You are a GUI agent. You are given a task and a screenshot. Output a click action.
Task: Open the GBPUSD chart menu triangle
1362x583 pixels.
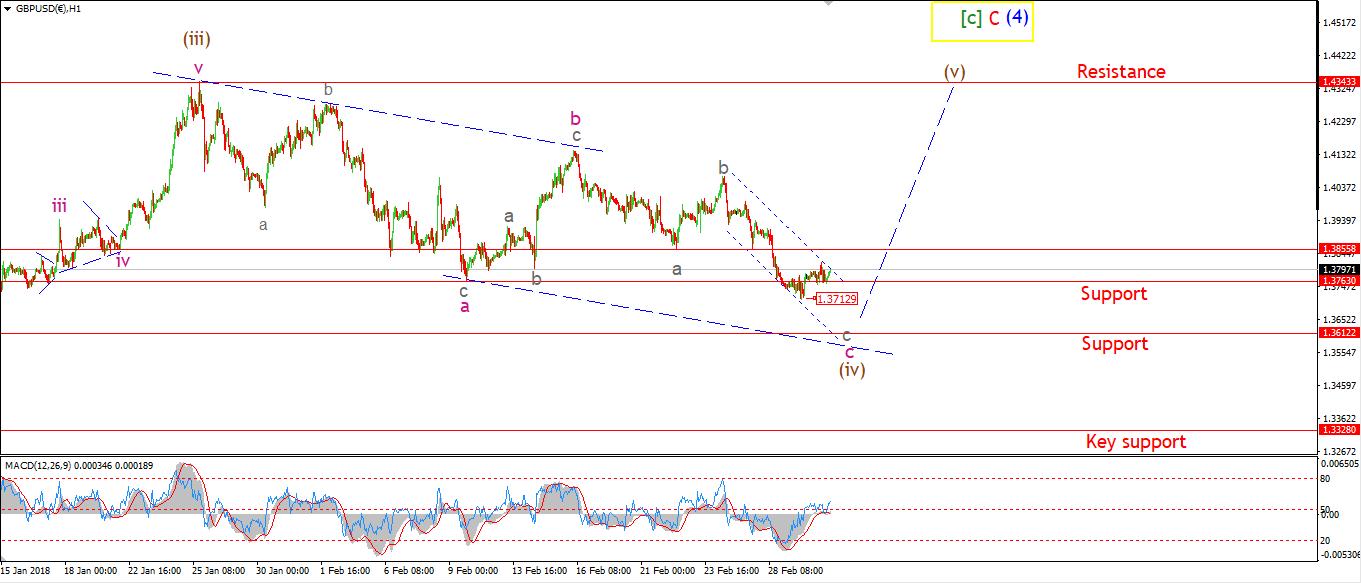coord(7,8)
